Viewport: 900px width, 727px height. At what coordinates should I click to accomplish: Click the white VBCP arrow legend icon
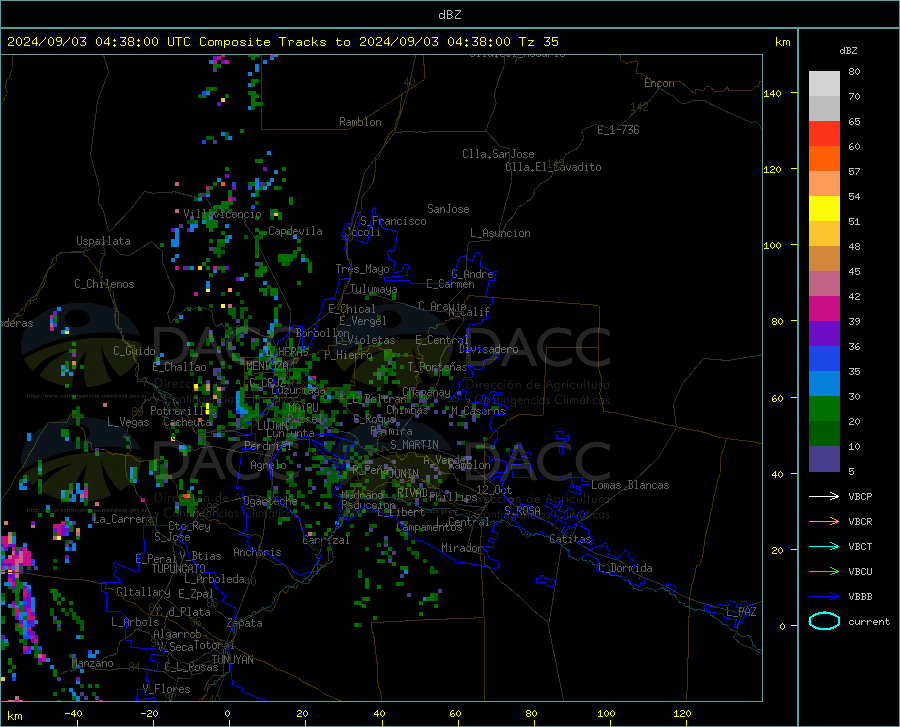[x=824, y=496]
